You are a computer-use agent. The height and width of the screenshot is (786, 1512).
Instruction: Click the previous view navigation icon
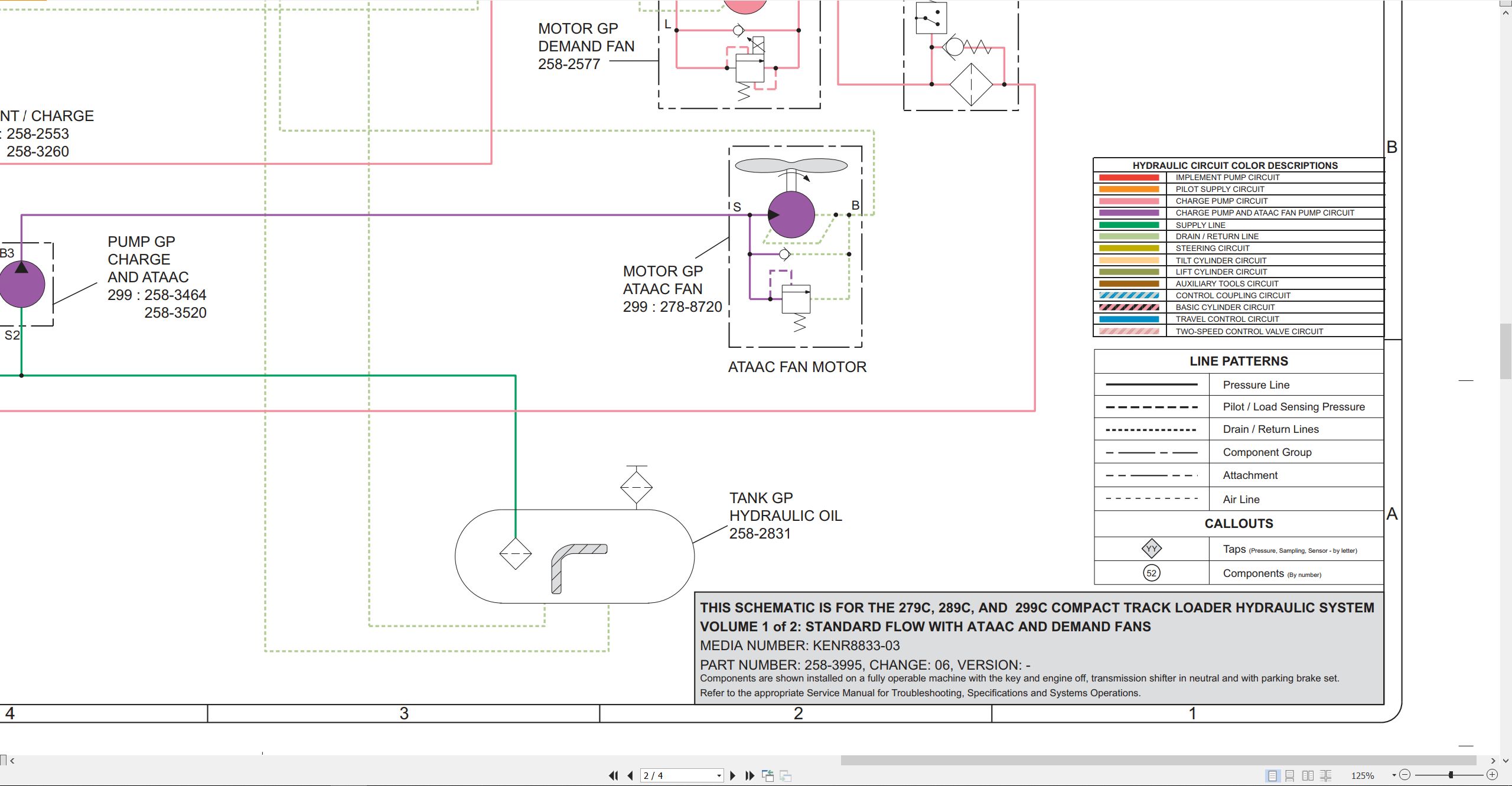[x=768, y=775]
